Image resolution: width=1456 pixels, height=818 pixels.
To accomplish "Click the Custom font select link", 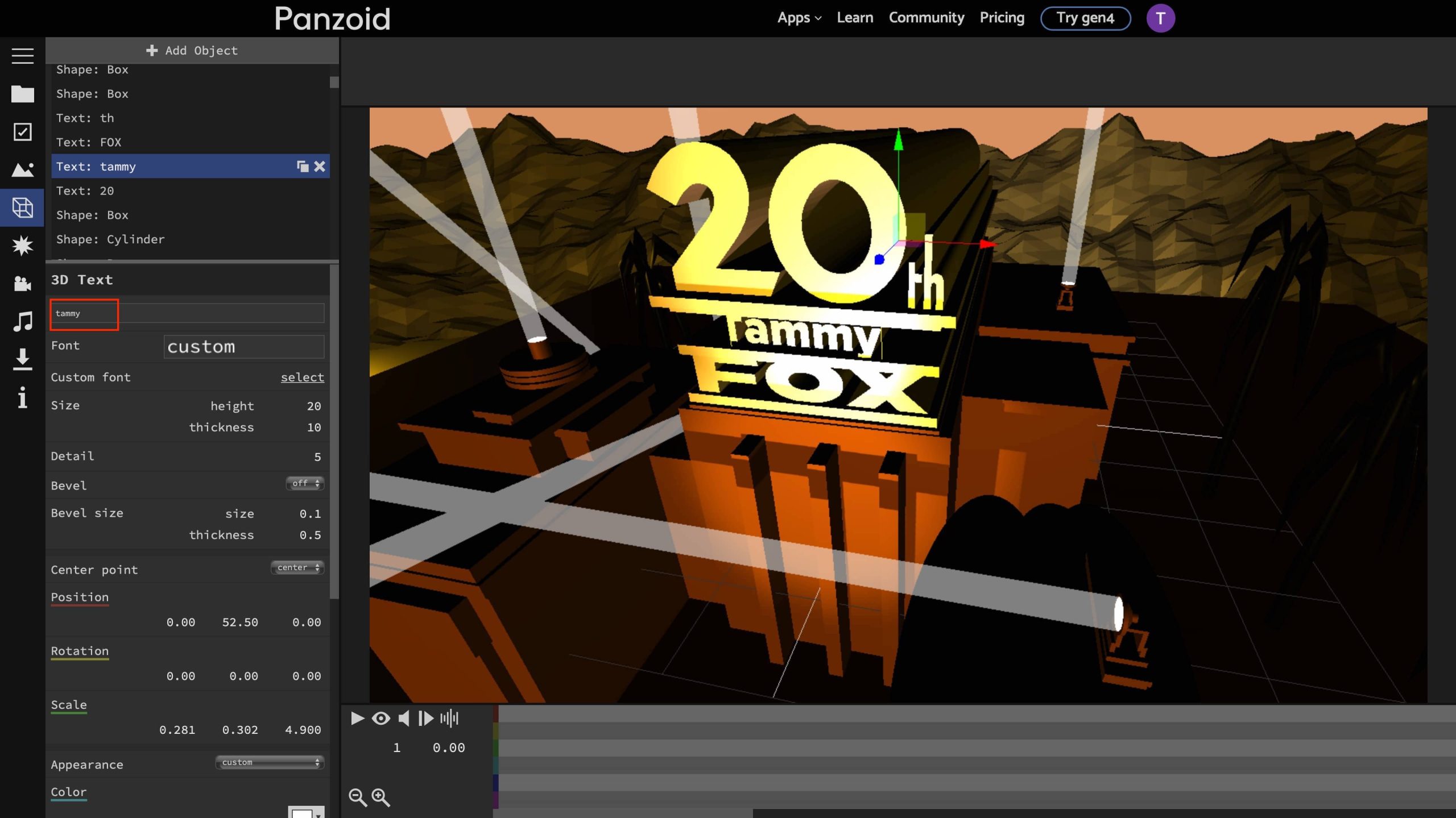I will pyautogui.click(x=302, y=377).
